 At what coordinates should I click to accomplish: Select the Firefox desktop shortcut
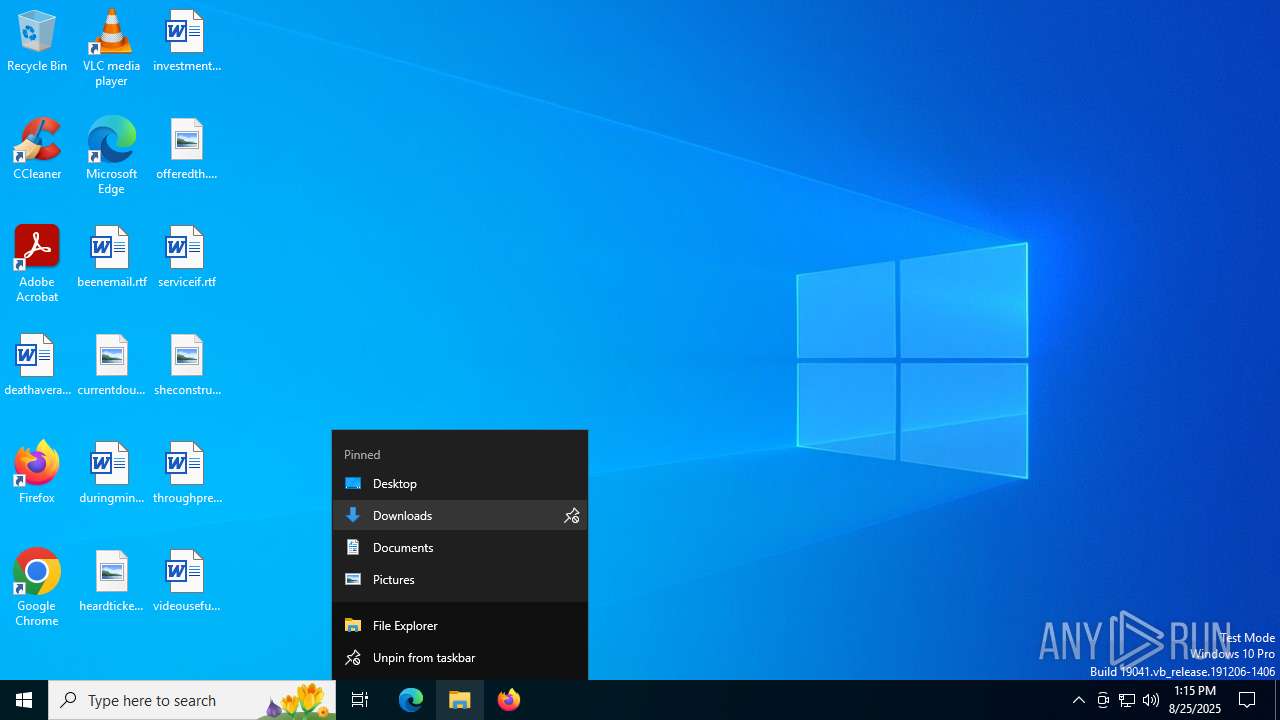37,473
